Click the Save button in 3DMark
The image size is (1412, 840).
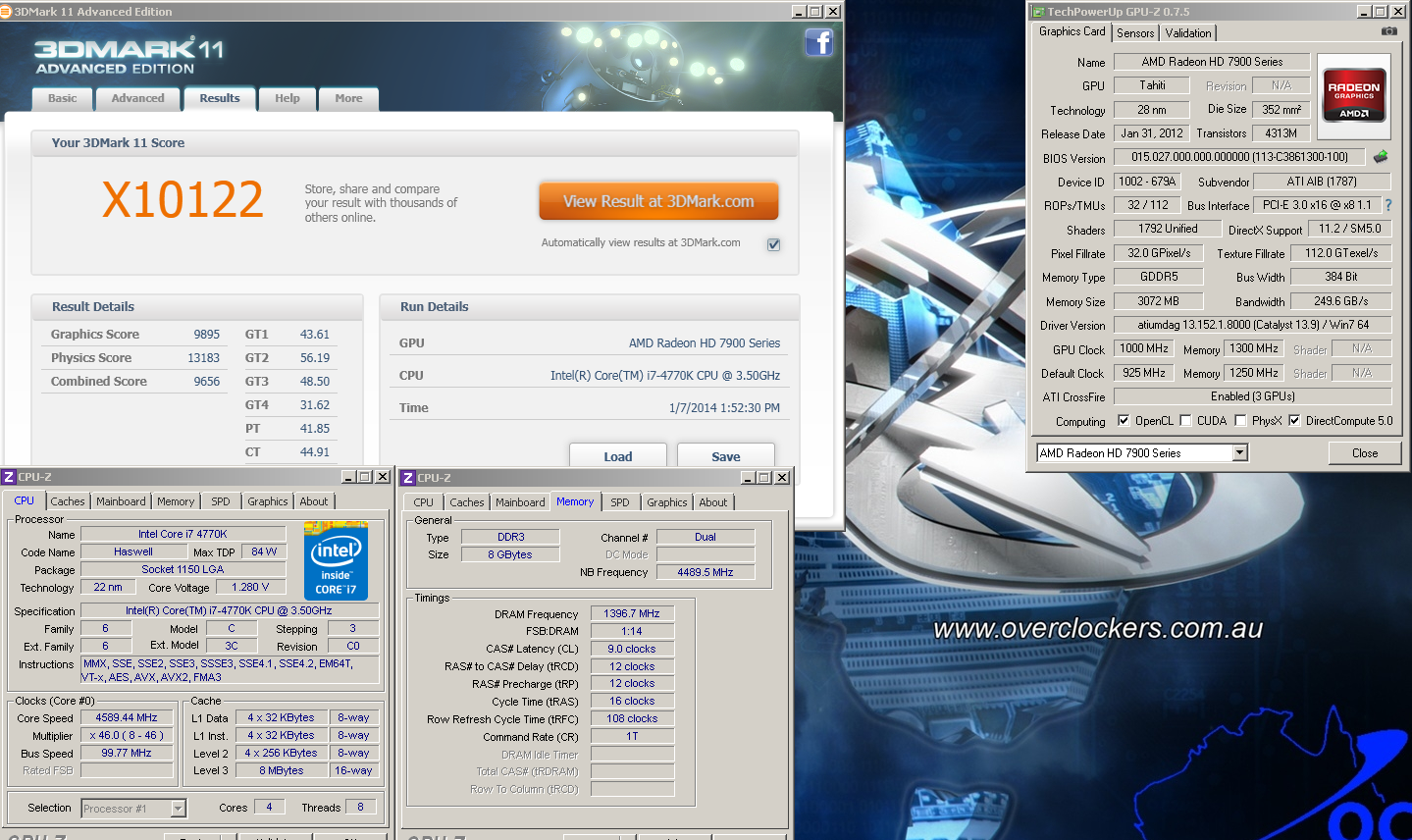pyautogui.click(x=726, y=455)
